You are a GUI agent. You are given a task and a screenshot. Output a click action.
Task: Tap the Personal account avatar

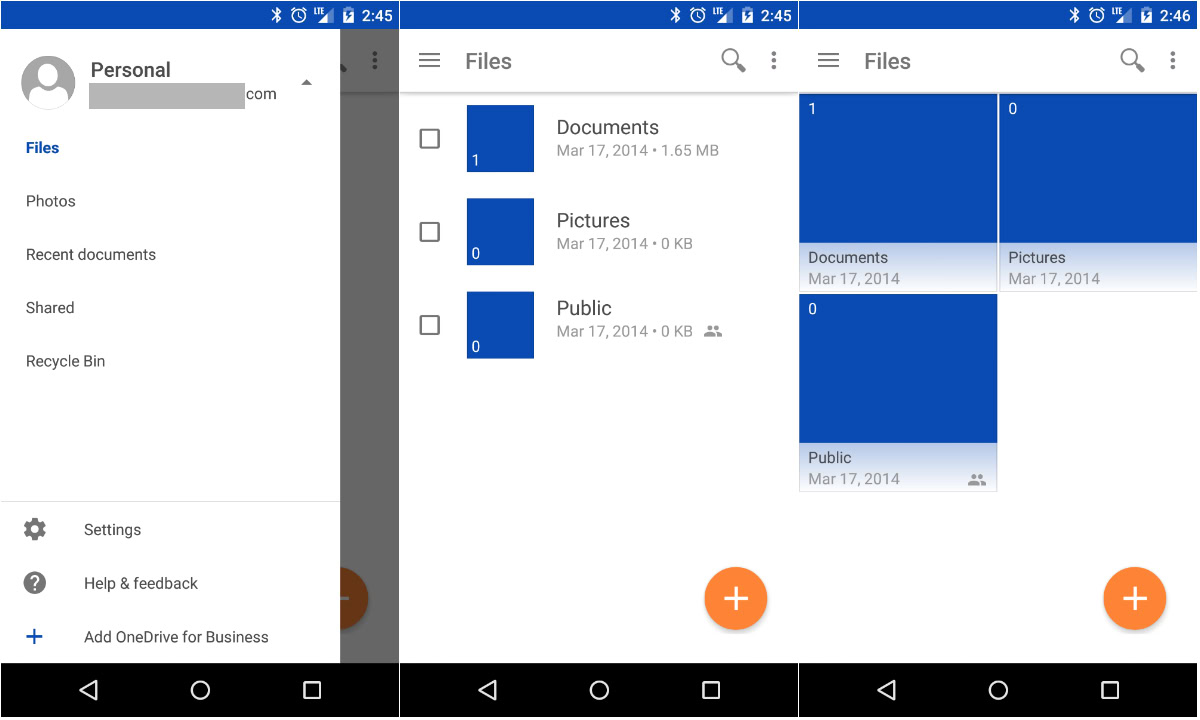click(x=48, y=82)
